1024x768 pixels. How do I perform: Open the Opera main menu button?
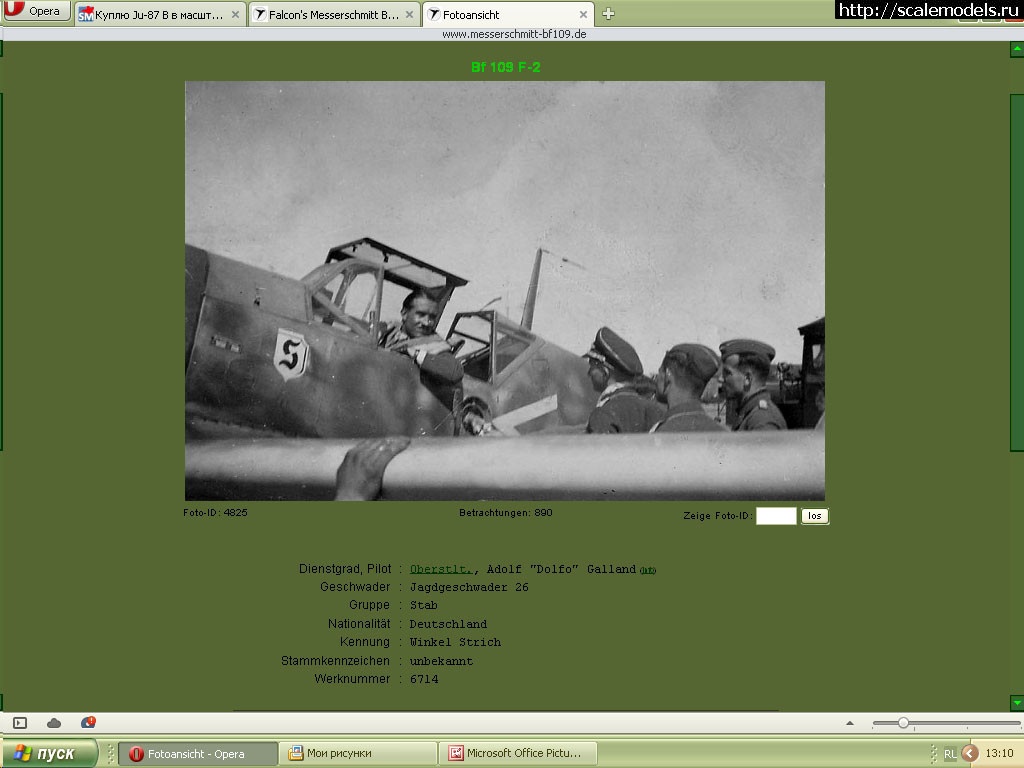click(x=36, y=12)
